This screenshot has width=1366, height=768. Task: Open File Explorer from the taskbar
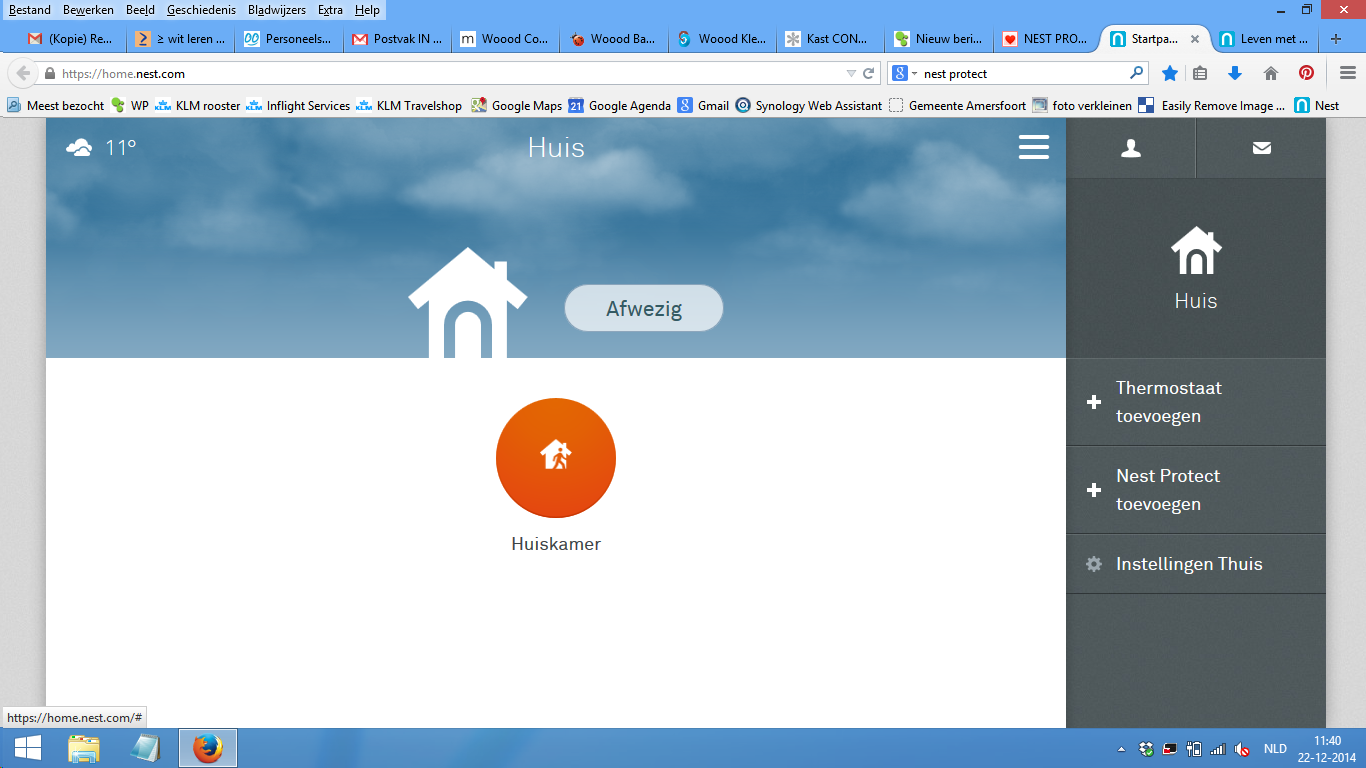coord(84,748)
